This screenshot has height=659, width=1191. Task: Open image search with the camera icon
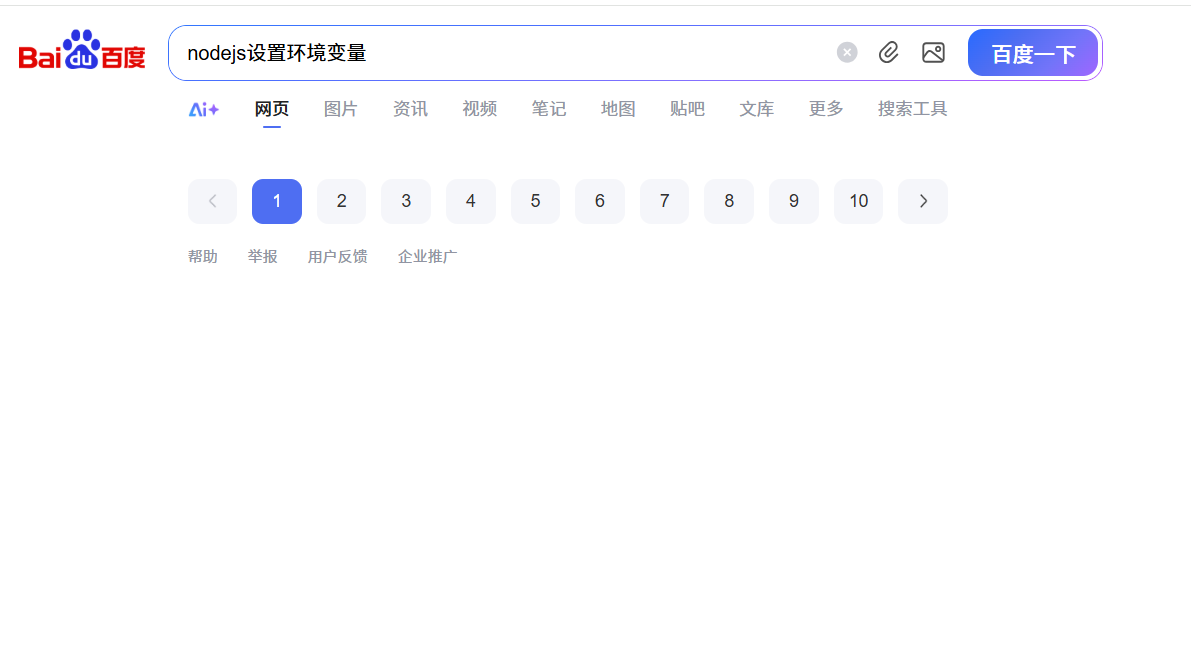[933, 52]
